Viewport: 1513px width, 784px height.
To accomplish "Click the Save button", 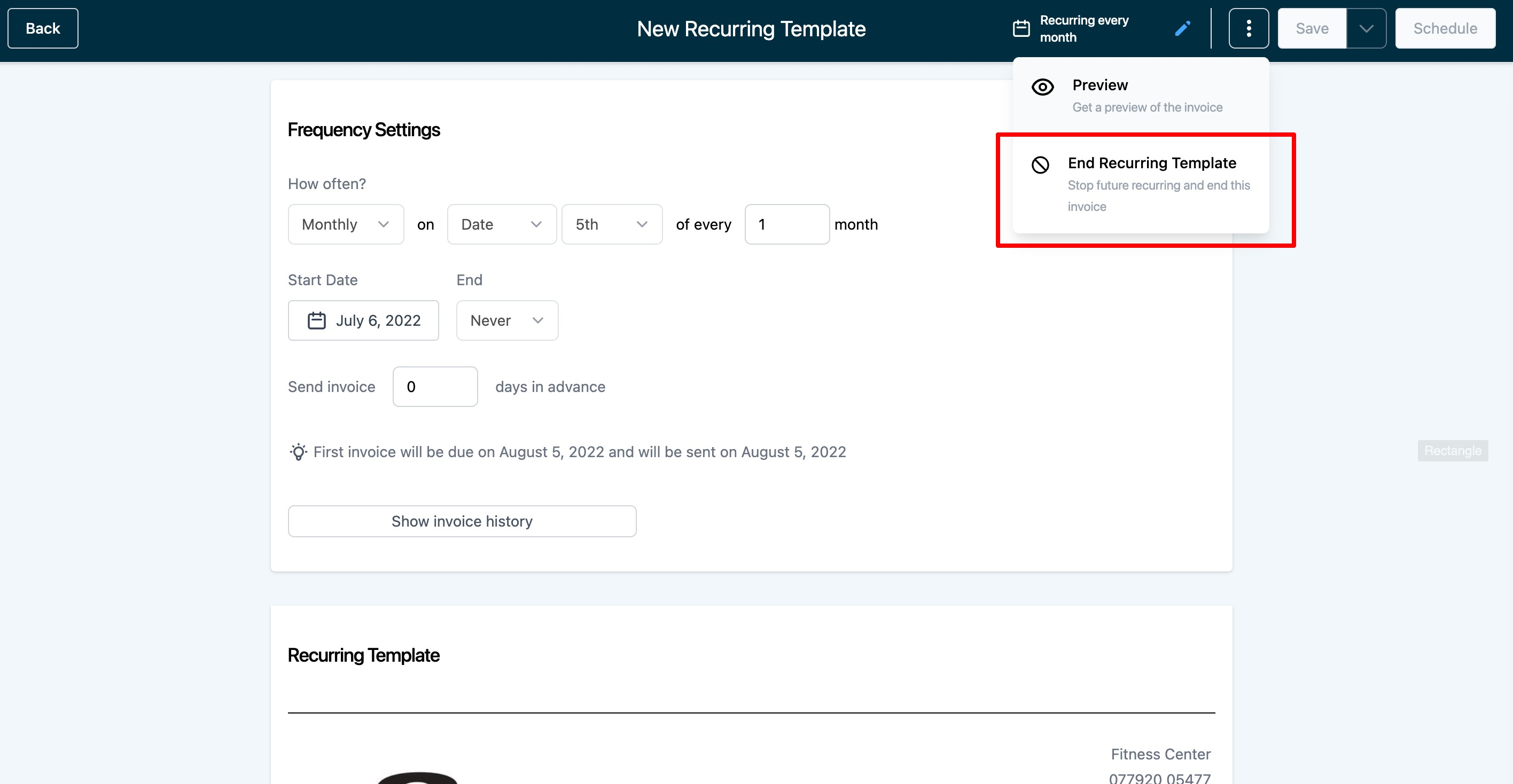I will click(1312, 28).
